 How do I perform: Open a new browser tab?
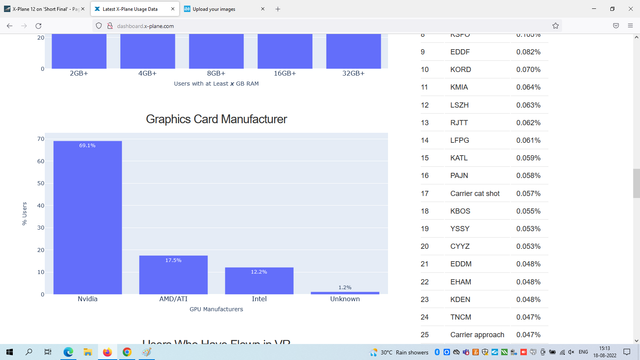click(x=278, y=9)
